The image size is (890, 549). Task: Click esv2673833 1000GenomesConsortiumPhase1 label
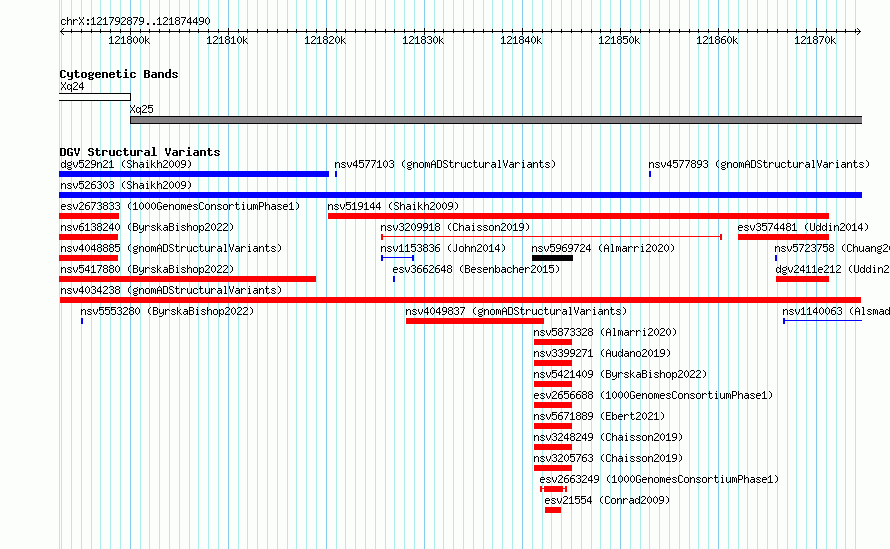pos(180,206)
